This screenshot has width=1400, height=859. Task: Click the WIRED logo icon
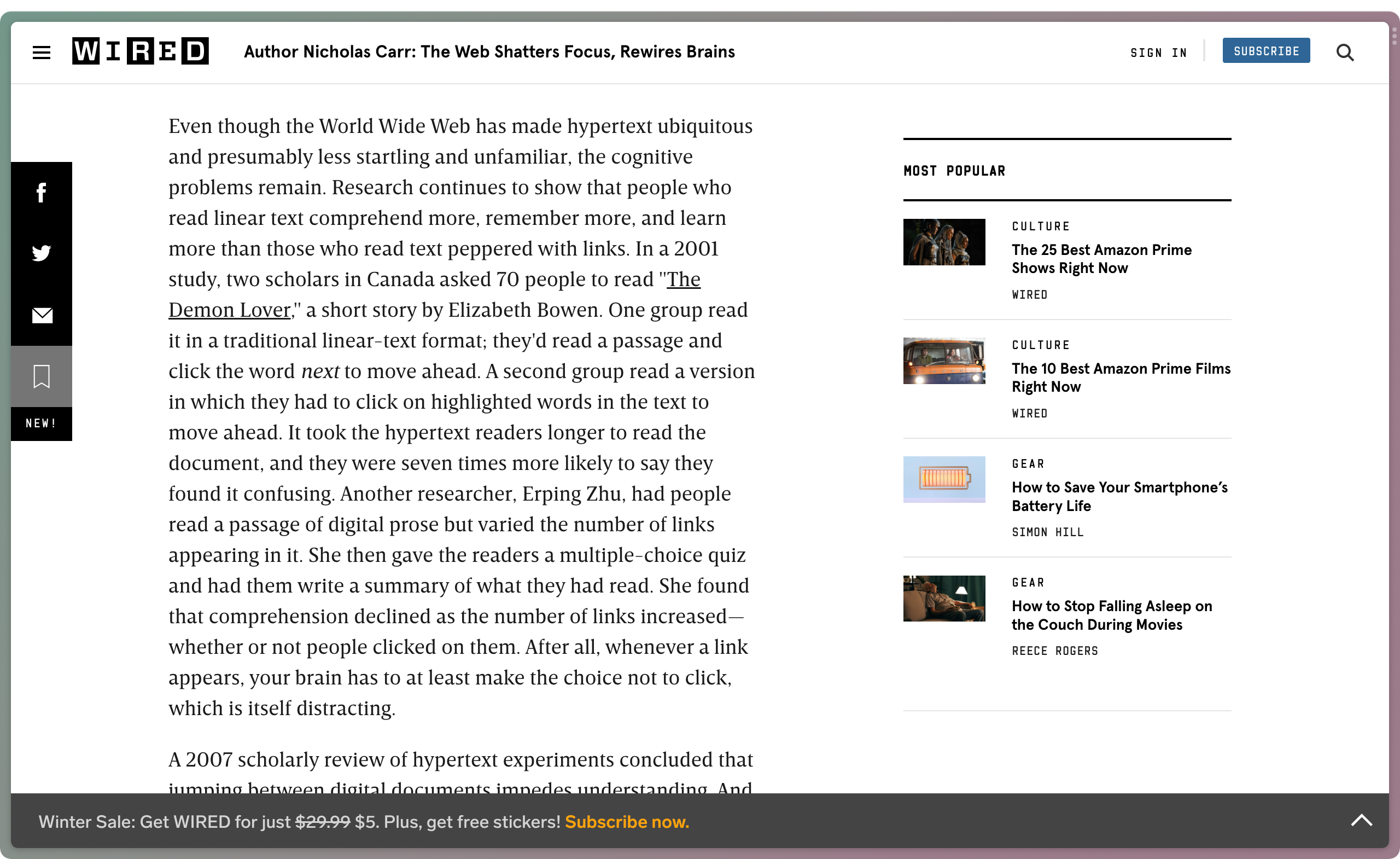(141, 52)
